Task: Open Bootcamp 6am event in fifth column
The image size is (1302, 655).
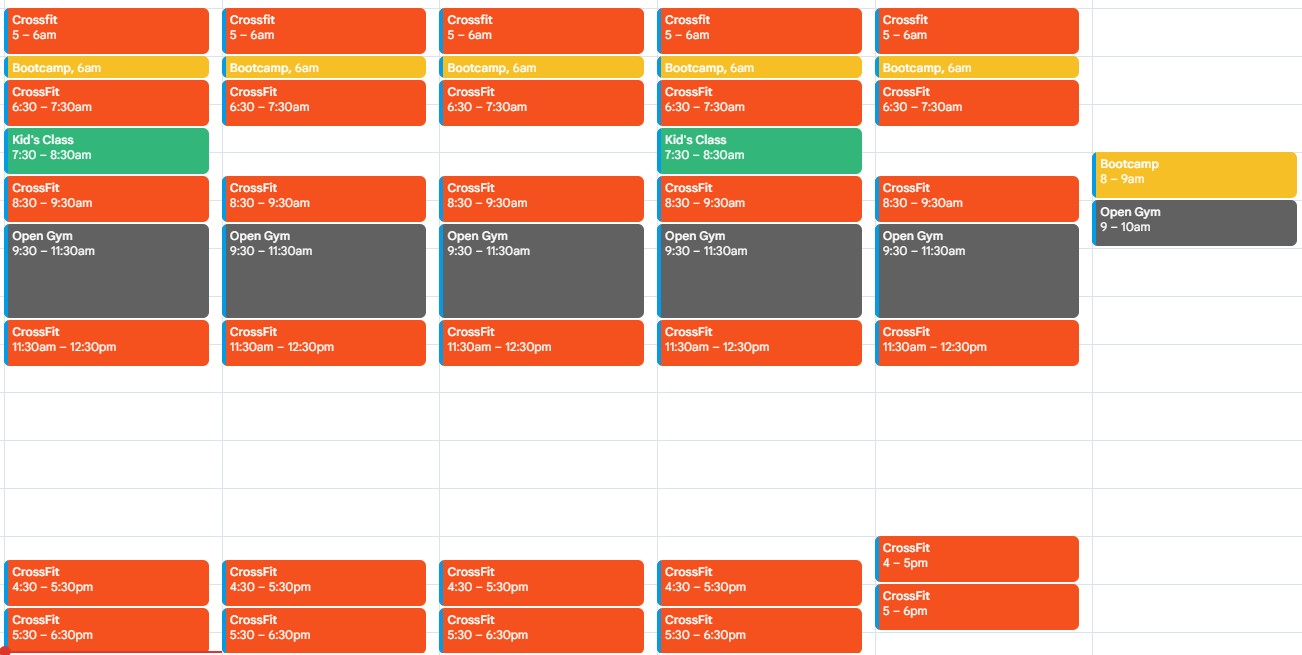Action: (977, 67)
